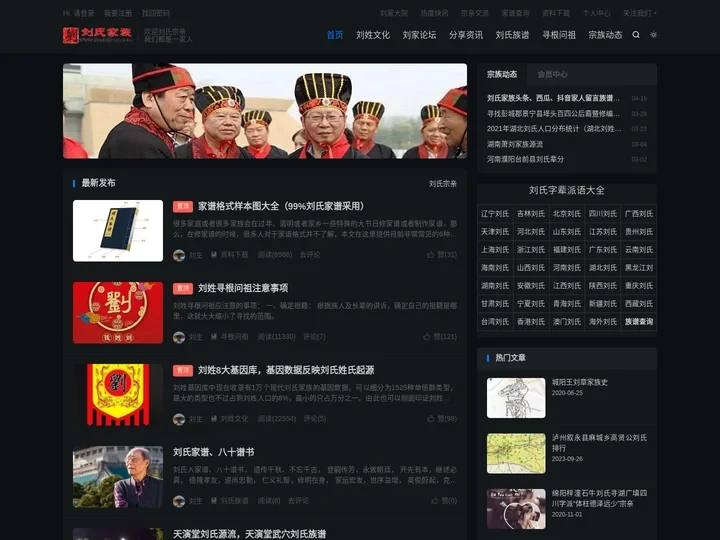Viewport: 720px width, 540px height.
Task: Open 寻根问祖 category tag on second post
Action: point(230,337)
